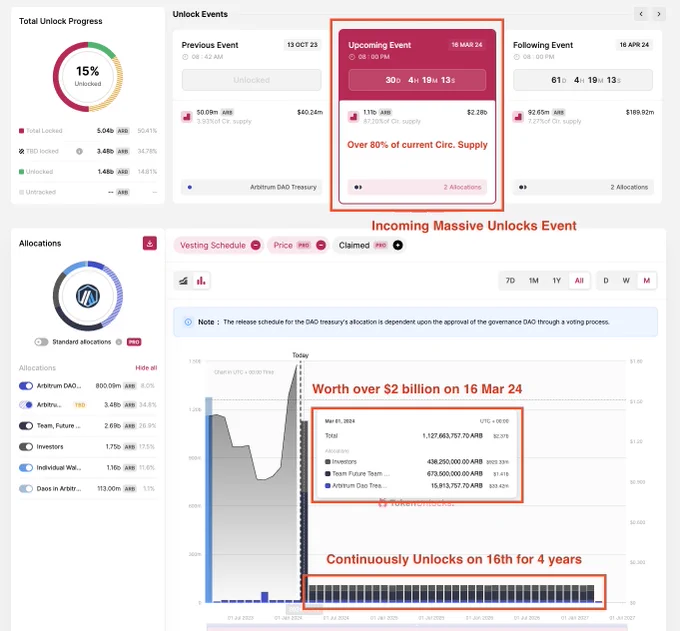Download allocations data icon
The width and height of the screenshot is (680, 631).
tap(150, 243)
